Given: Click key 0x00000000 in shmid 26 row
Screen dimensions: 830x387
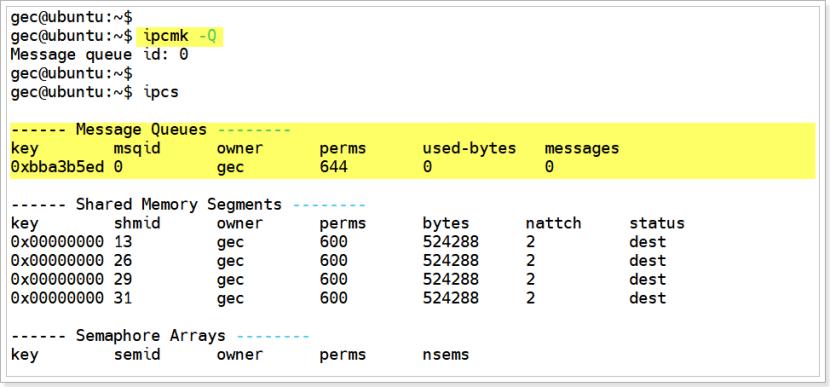Looking at the screenshot, I should (57, 261).
